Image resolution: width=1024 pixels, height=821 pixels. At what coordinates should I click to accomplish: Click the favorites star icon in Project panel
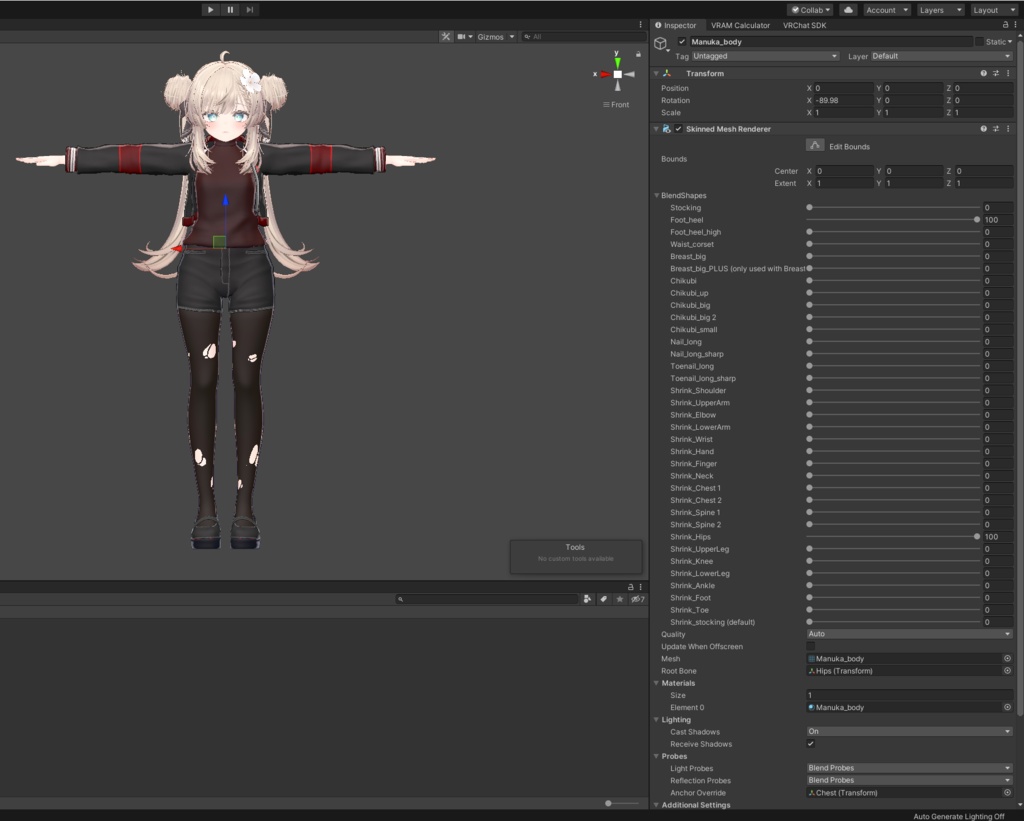click(620, 599)
